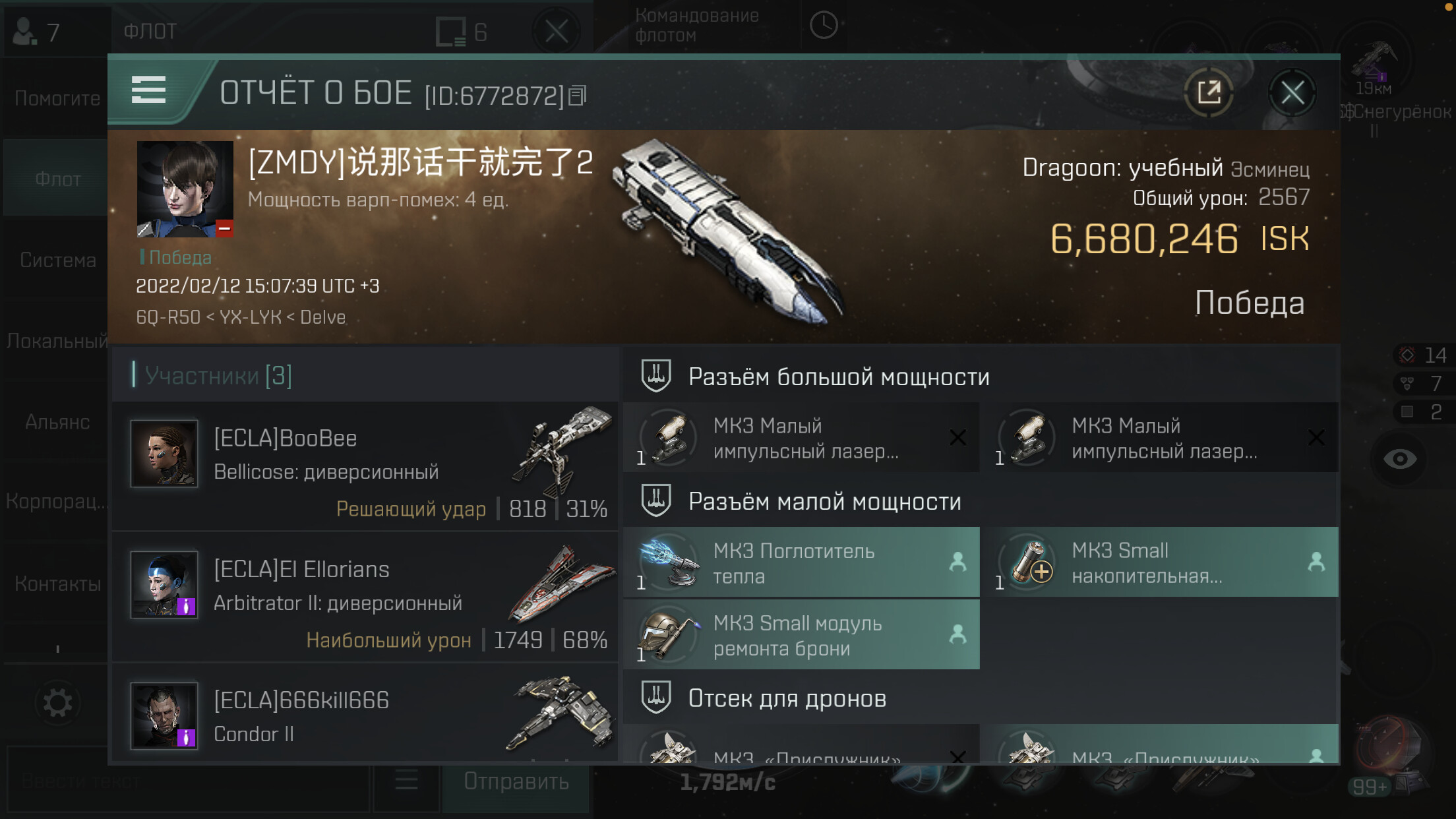This screenshot has width=1456, height=819.
Task: Switch to the Система chat tab
Action: (57, 260)
